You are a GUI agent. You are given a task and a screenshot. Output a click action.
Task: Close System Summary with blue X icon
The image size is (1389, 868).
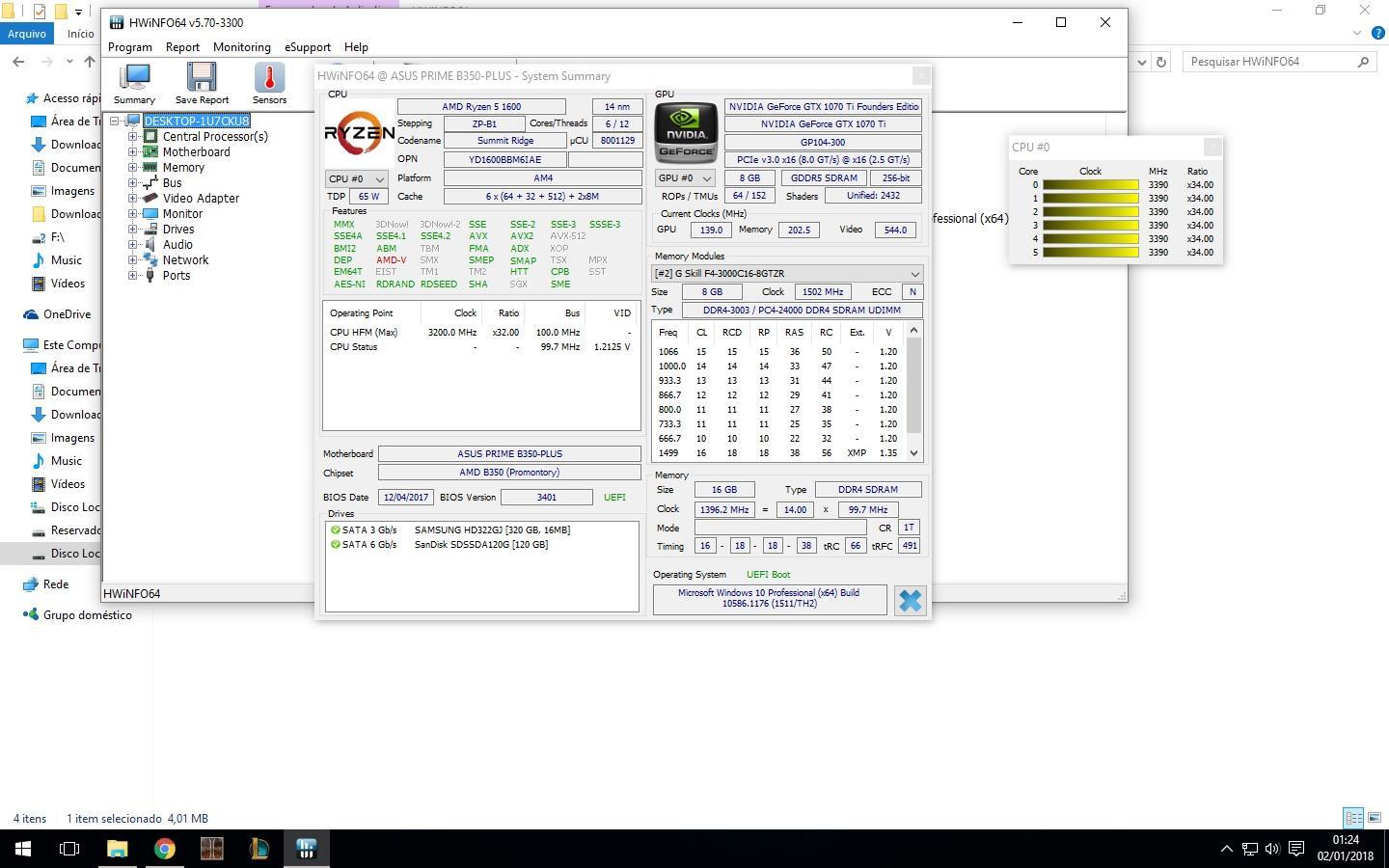[910, 600]
